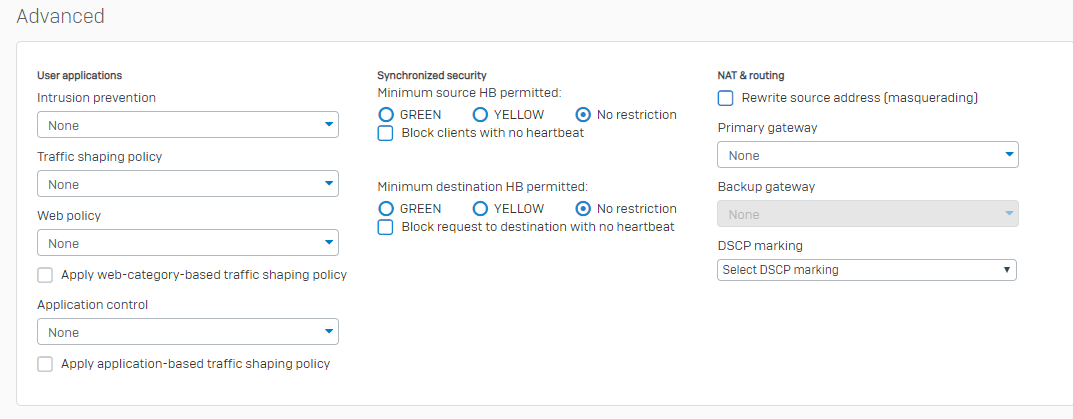
Task: Open the Web policy dropdown
Action: click(x=188, y=243)
